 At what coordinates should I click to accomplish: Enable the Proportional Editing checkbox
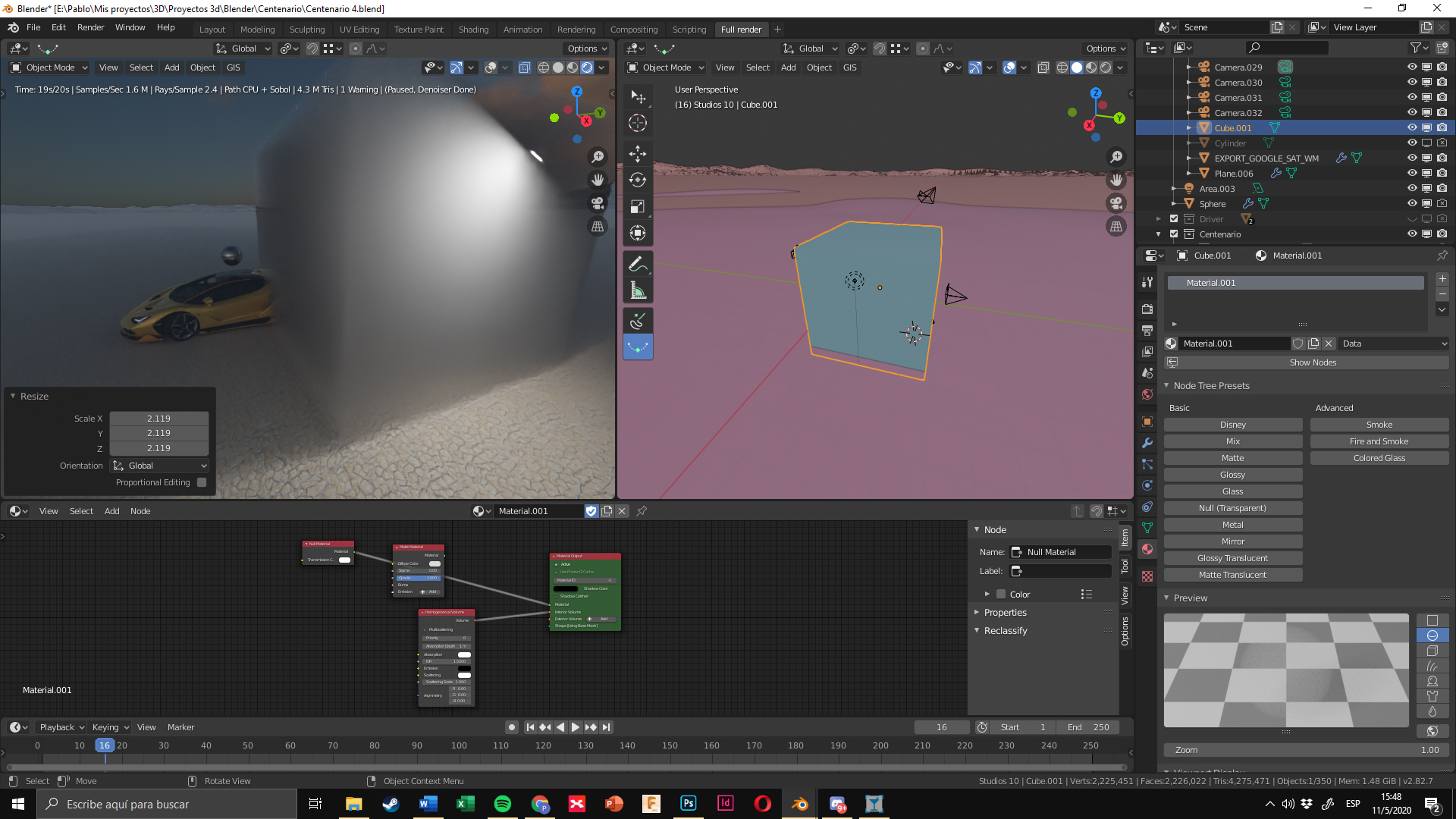[202, 482]
